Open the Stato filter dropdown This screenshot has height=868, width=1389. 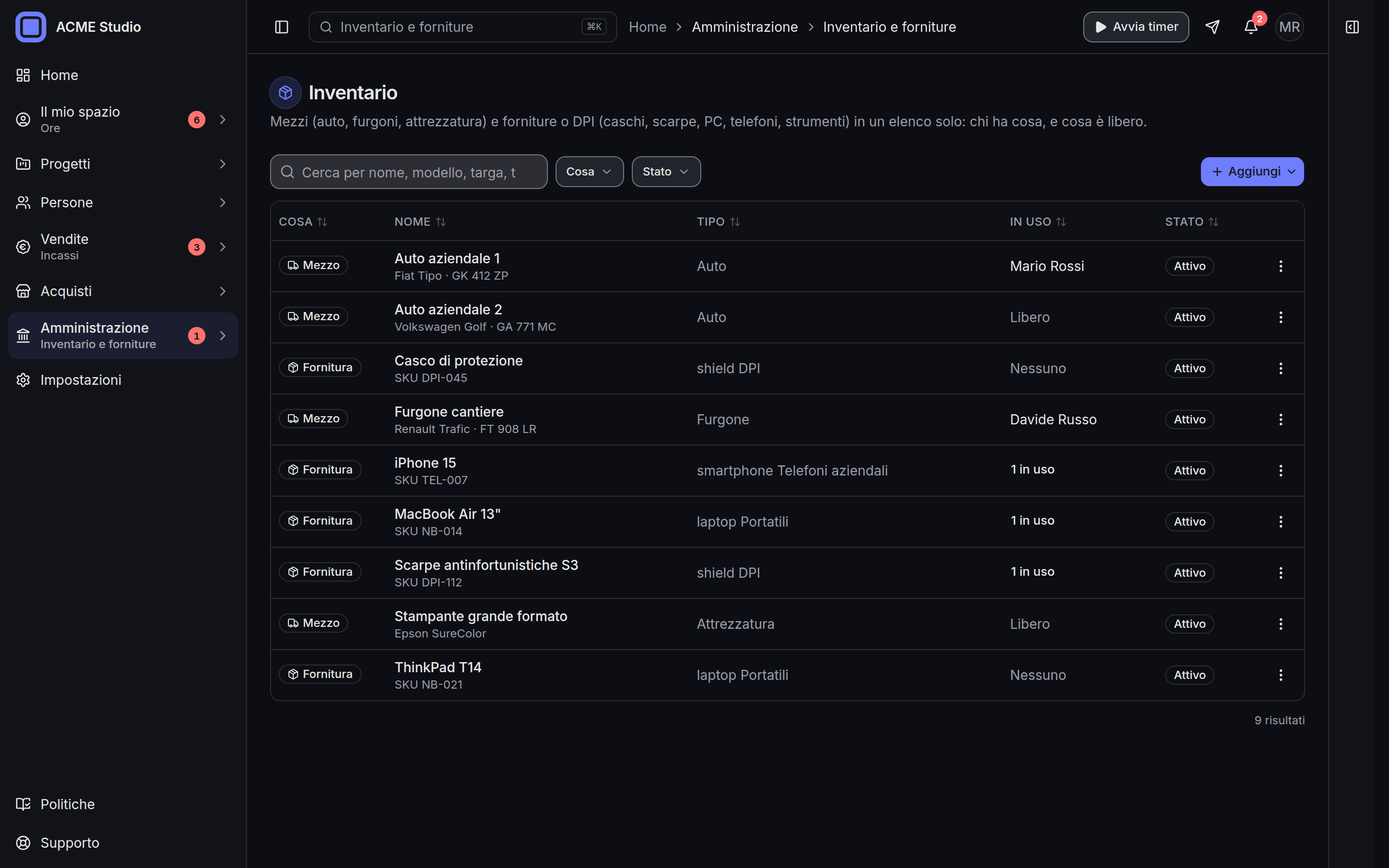[666, 172]
